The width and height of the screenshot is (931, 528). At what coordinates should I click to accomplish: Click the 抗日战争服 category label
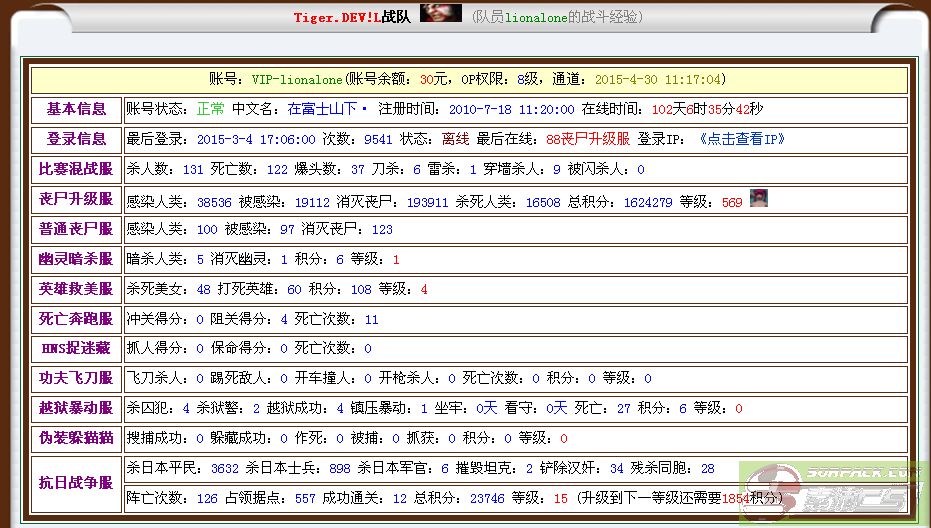76,483
